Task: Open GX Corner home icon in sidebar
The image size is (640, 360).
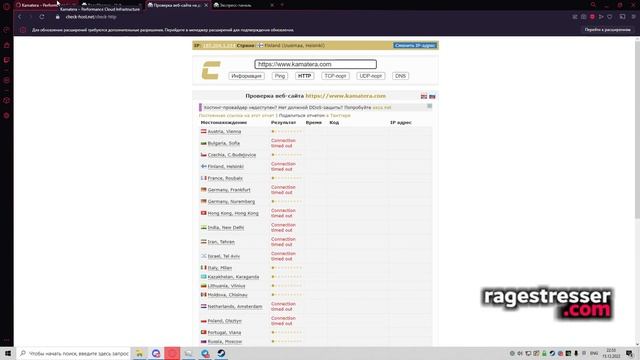Action: [x=7, y=45]
